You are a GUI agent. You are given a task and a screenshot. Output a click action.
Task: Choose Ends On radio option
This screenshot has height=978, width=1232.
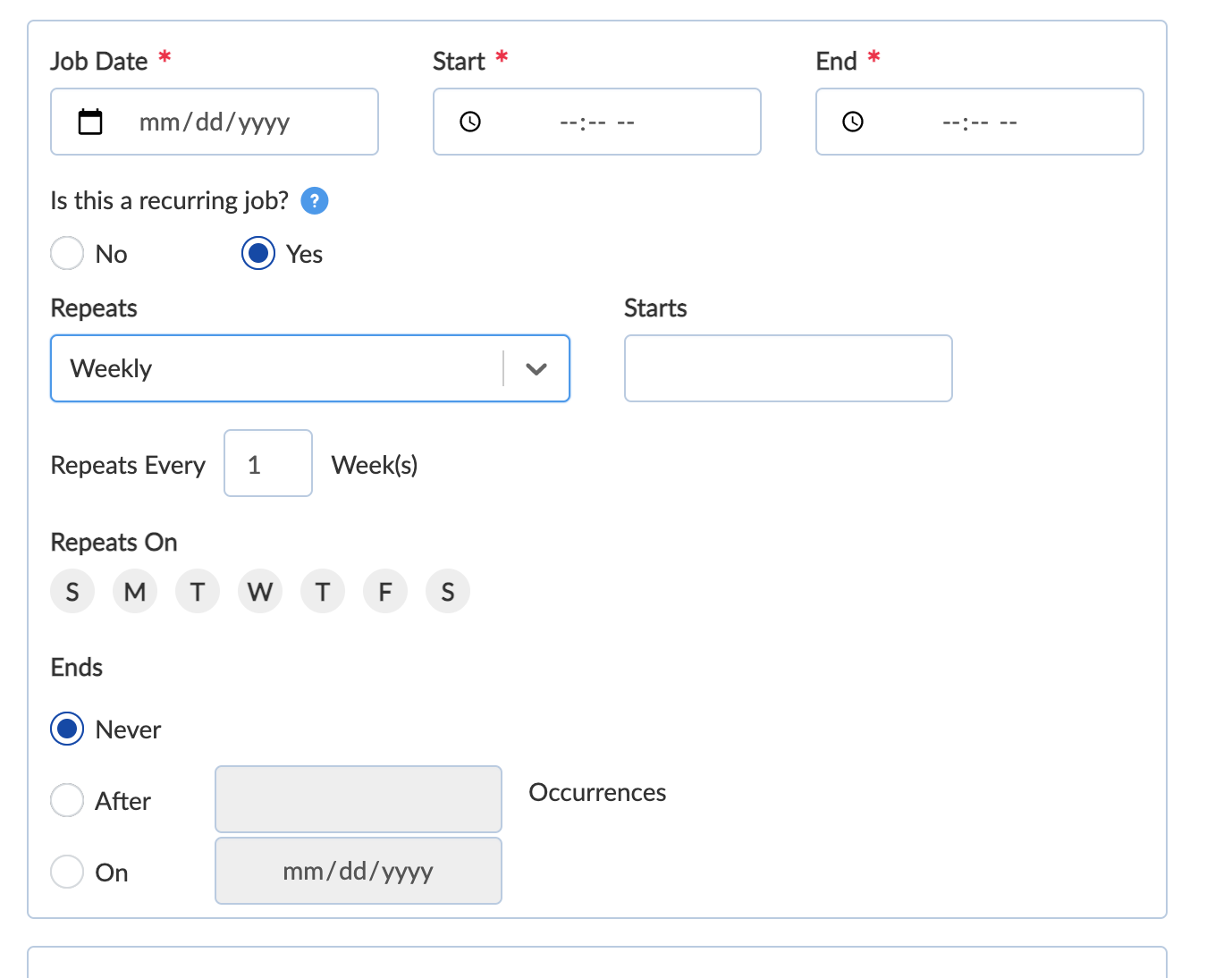pos(67,872)
